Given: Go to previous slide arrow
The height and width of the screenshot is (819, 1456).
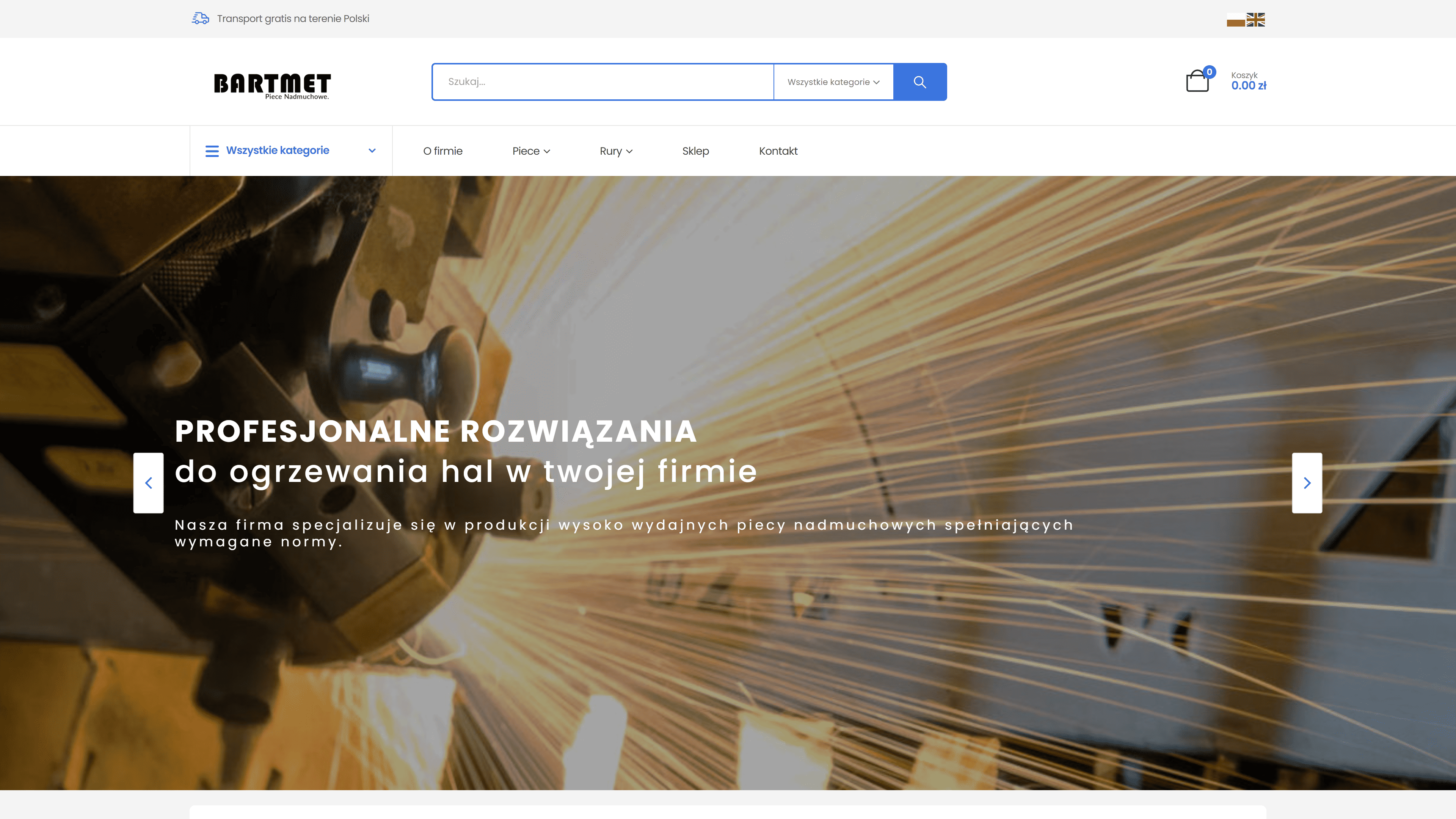Looking at the screenshot, I should 149,483.
